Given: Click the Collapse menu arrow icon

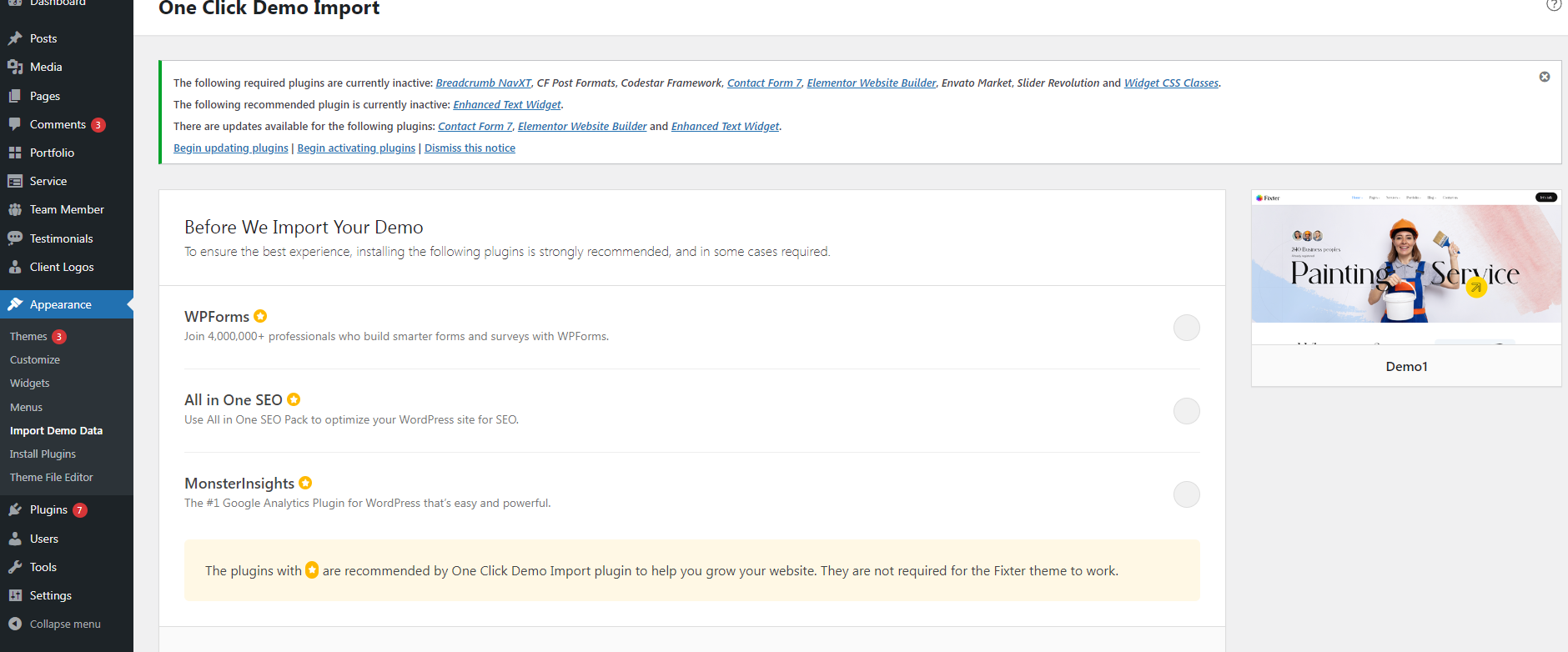Looking at the screenshot, I should tap(15, 624).
